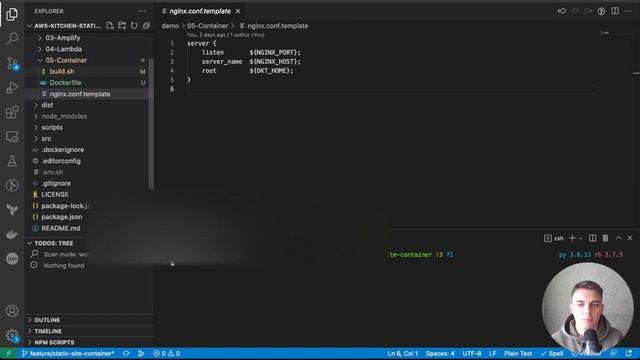This screenshot has width=640, height=360.
Task: Close the nginx.conf.template tab
Action: (x=238, y=11)
